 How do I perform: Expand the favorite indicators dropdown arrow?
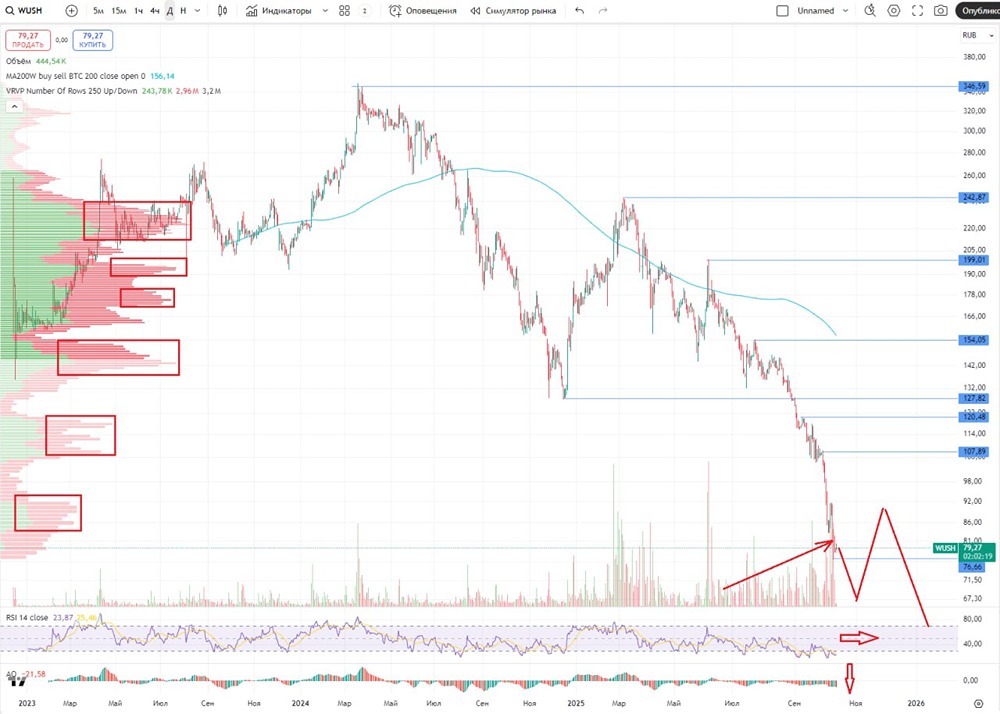coord(325,11)
